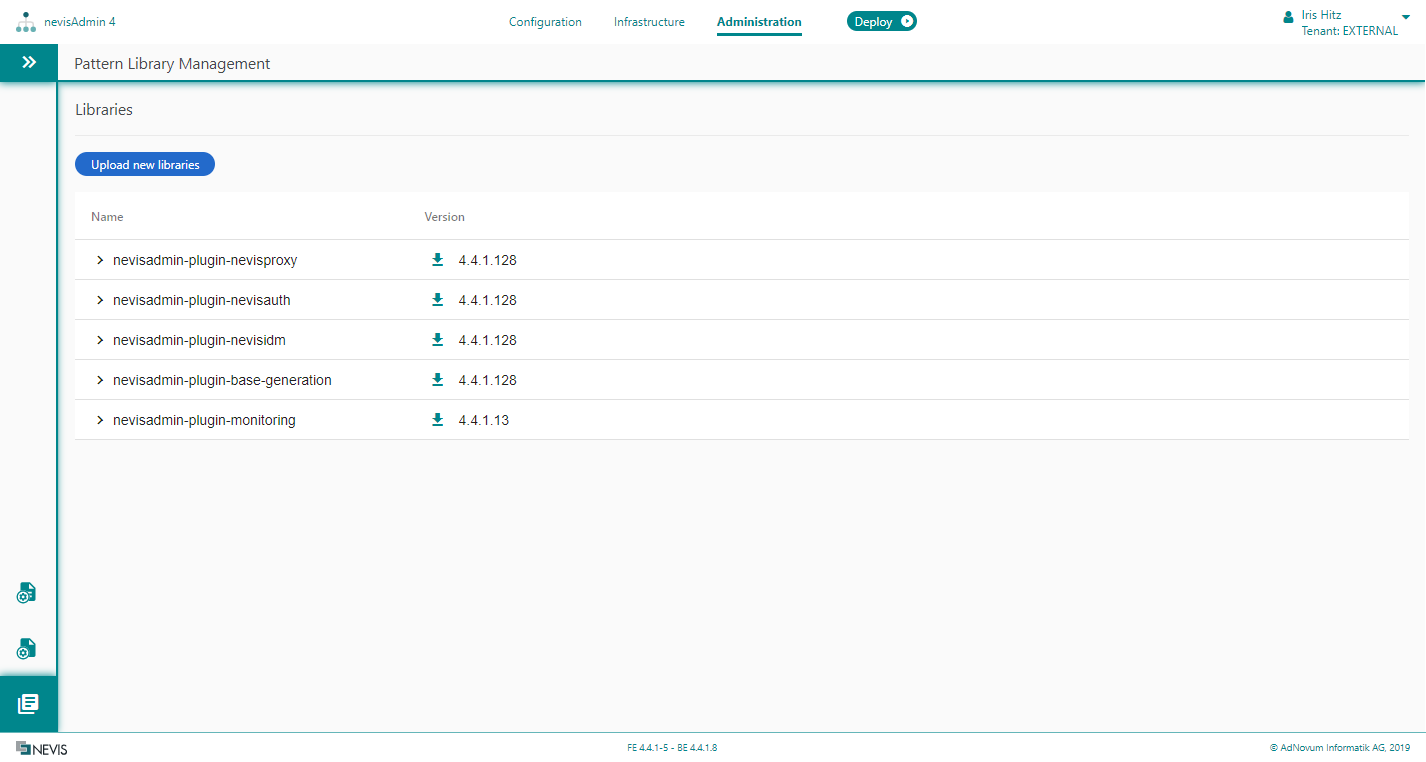Click version 4.4.1.13 of monitoring plugin
This screenshot has width=1426, height=762.
pos(484,420)
